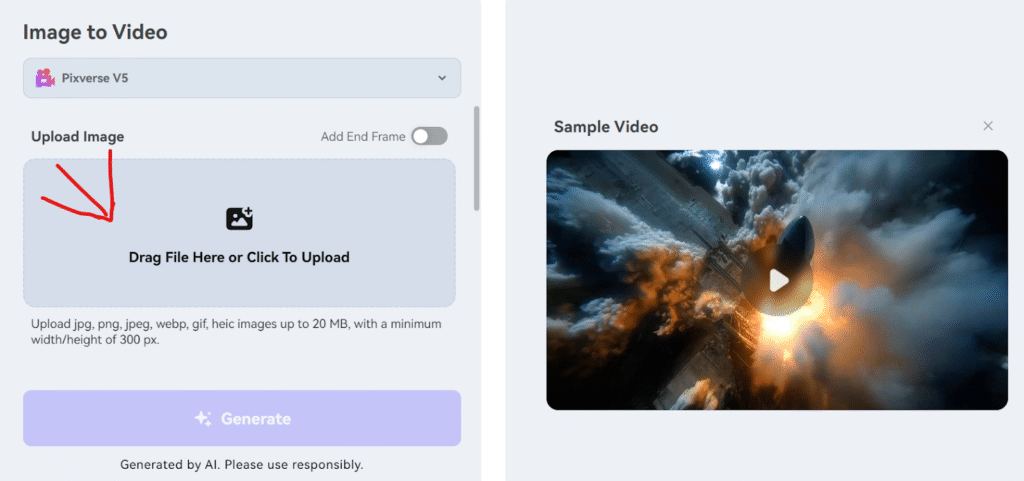Click the sparkle icon on Generate
The image size is (1024, 481).
click(203, 419)
